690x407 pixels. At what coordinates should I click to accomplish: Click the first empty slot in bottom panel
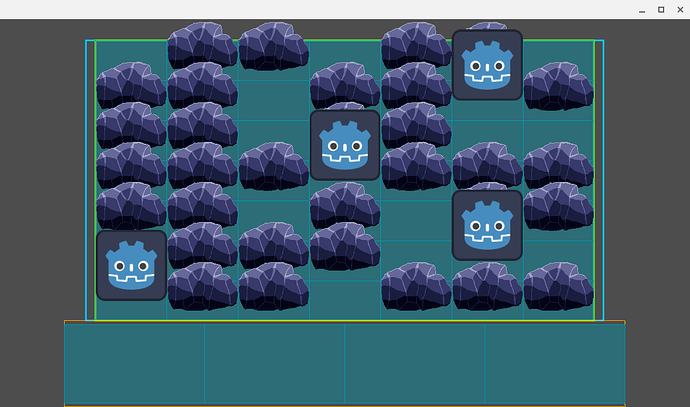[135, 363]
